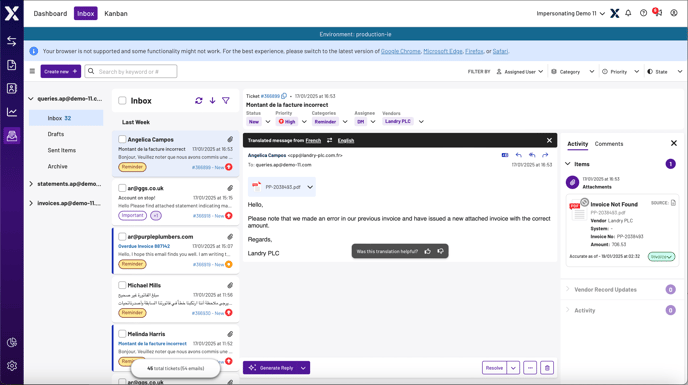688x385 pixels.
Task: Close the Activity side panel
Action: (674, 143)
